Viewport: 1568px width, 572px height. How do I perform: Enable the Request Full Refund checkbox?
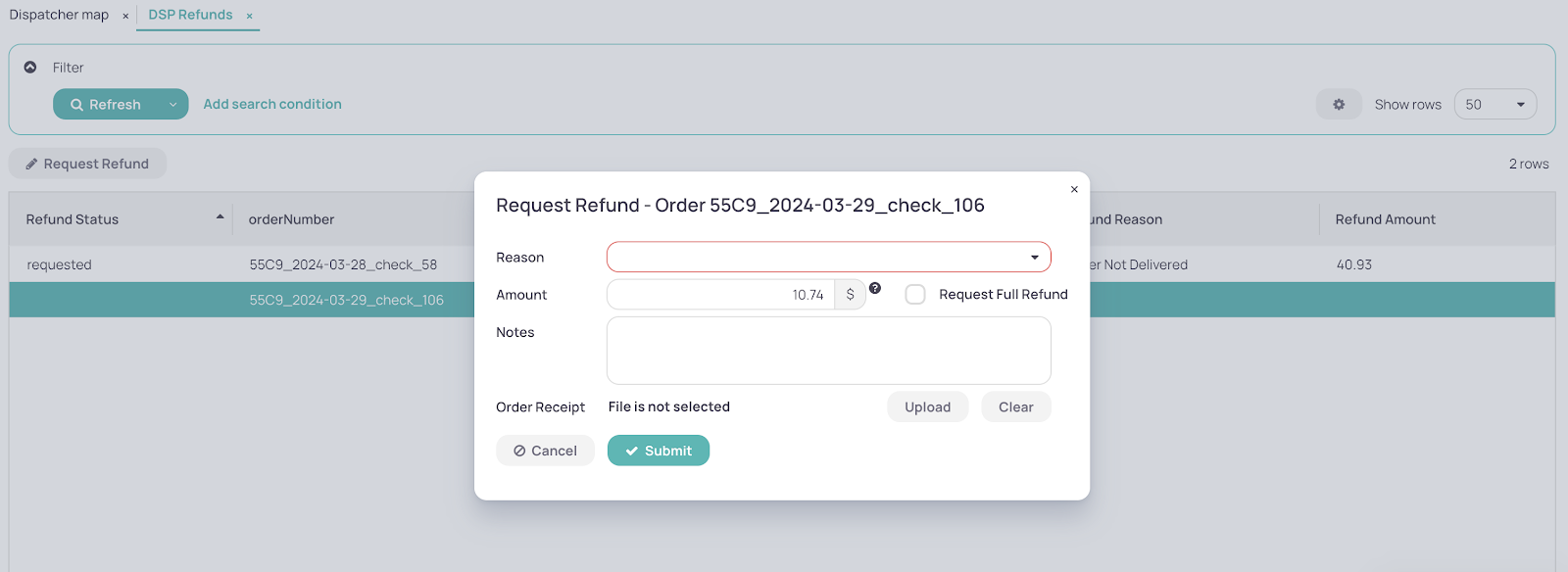pos(915,295)
